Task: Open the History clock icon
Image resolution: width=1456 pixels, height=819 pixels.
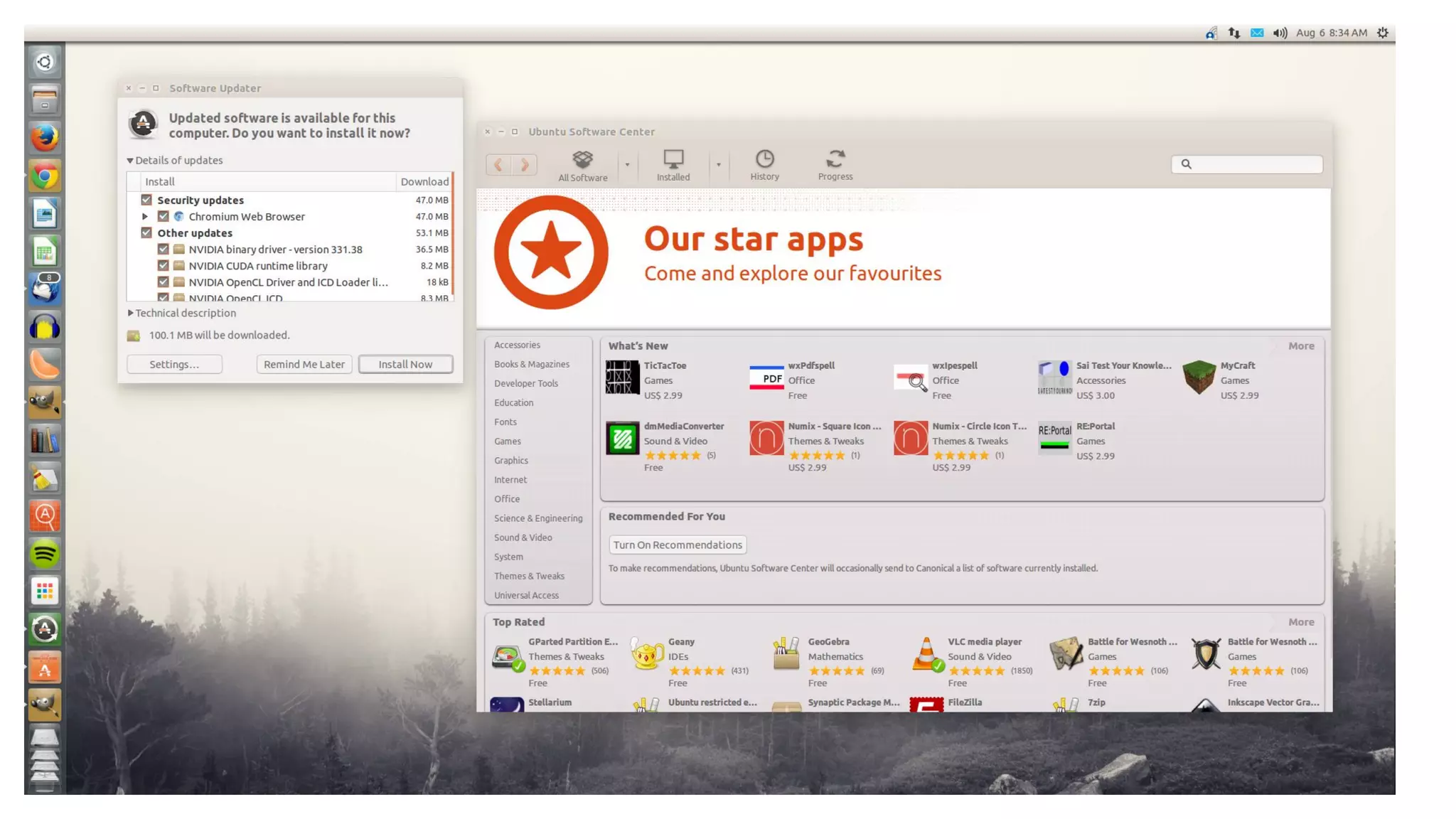Action: pos(764,159)
